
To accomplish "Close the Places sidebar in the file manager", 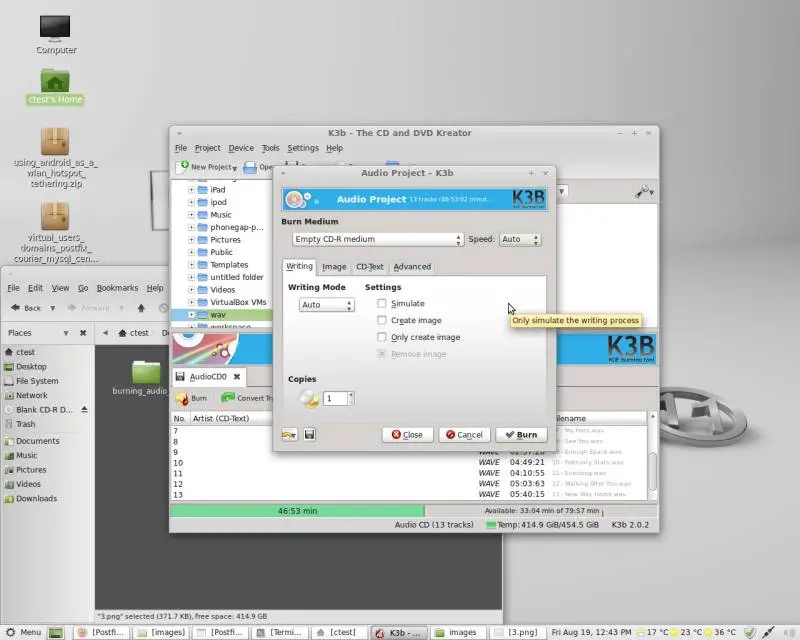I will pyautogui.click(x=83, y=333).
